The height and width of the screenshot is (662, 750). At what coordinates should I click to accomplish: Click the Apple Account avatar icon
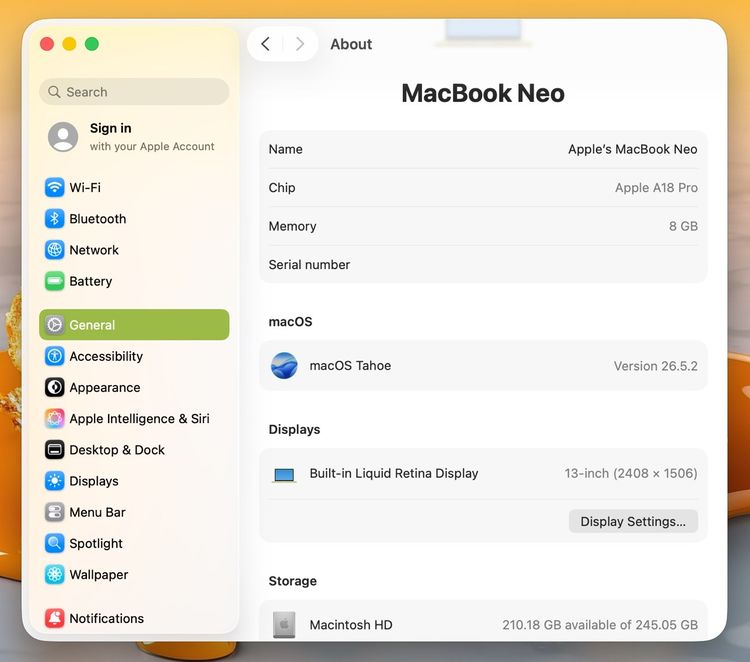click(x=63, y=137)
